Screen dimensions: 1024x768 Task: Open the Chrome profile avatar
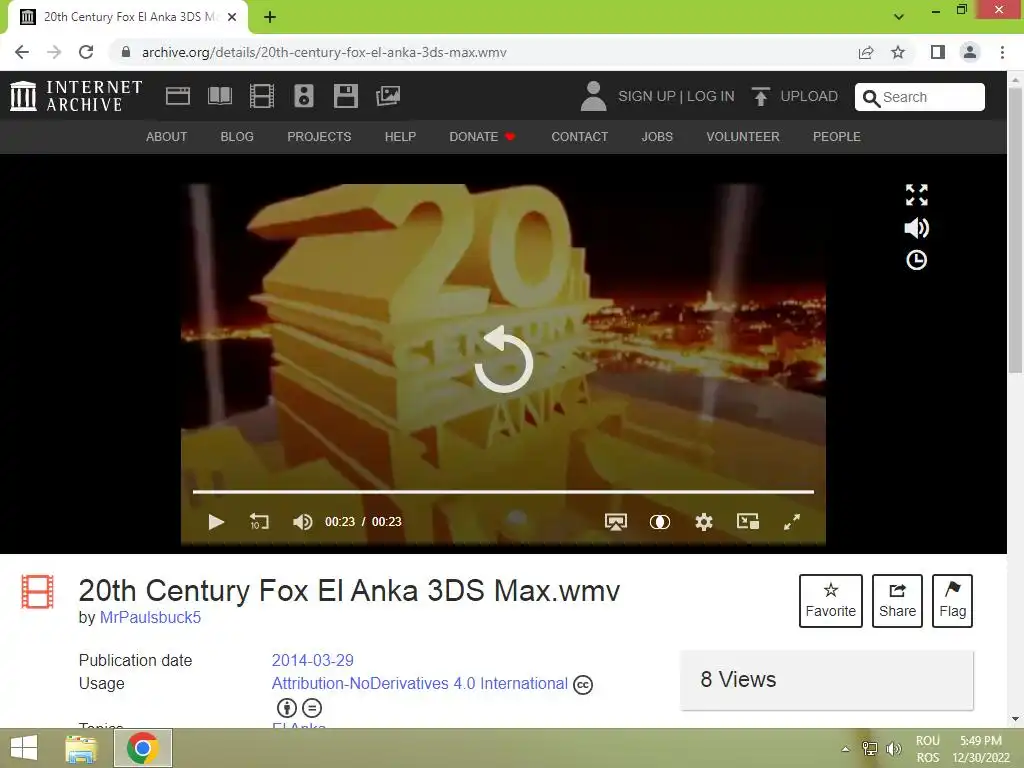click(x=970, y=52)
